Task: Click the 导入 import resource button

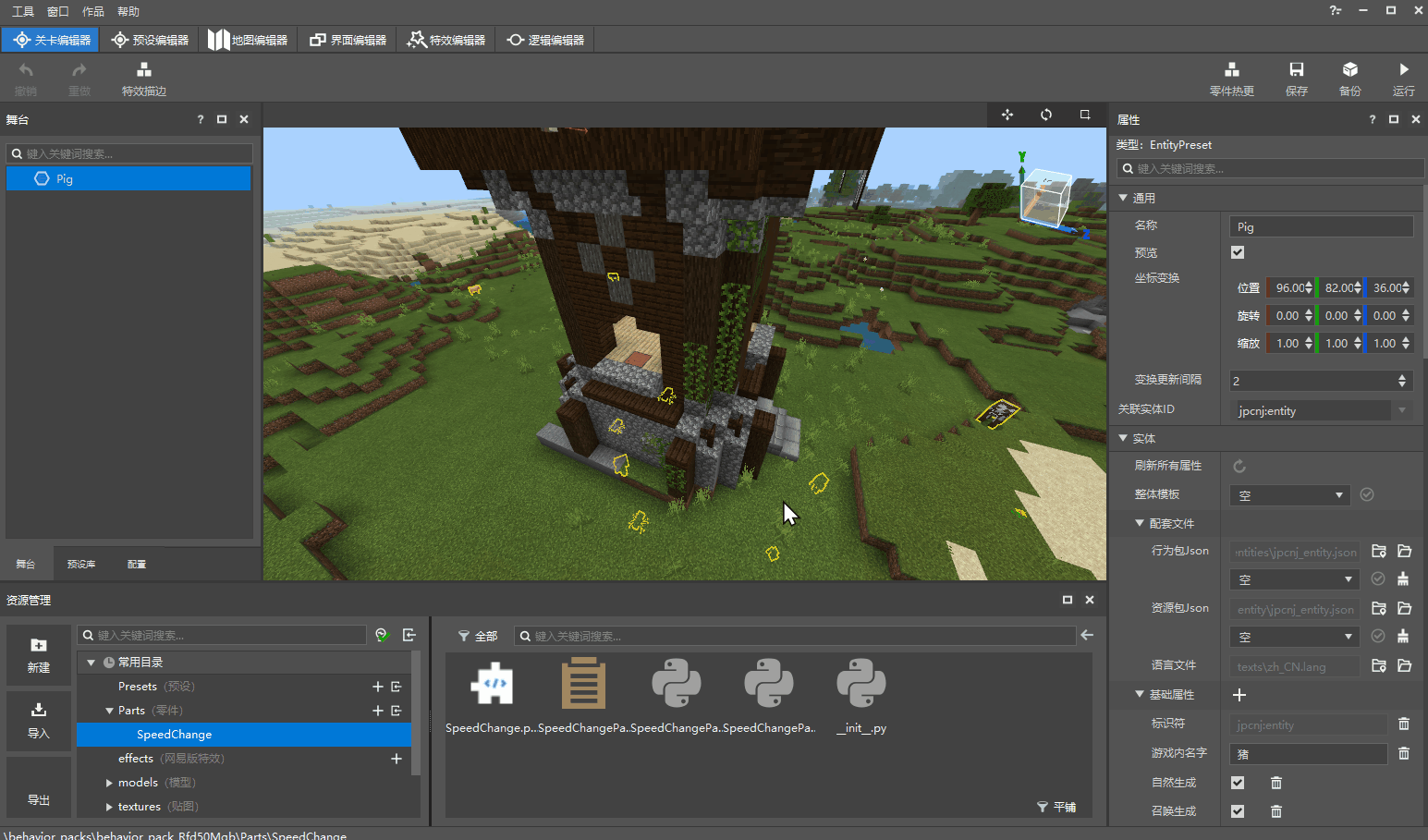Action: coord(39,721)
